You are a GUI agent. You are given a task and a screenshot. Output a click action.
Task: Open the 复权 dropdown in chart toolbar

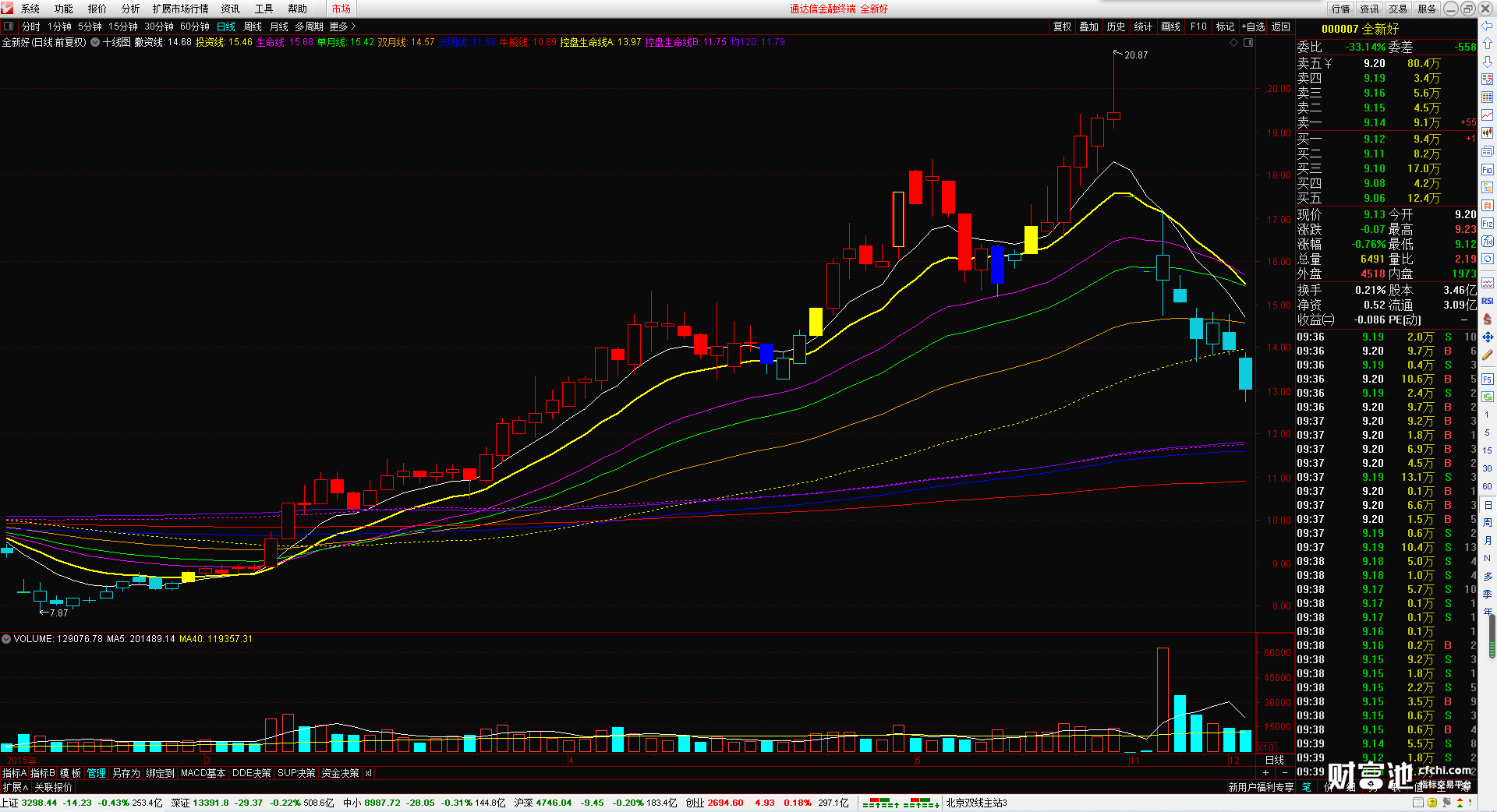(1063, 26)
